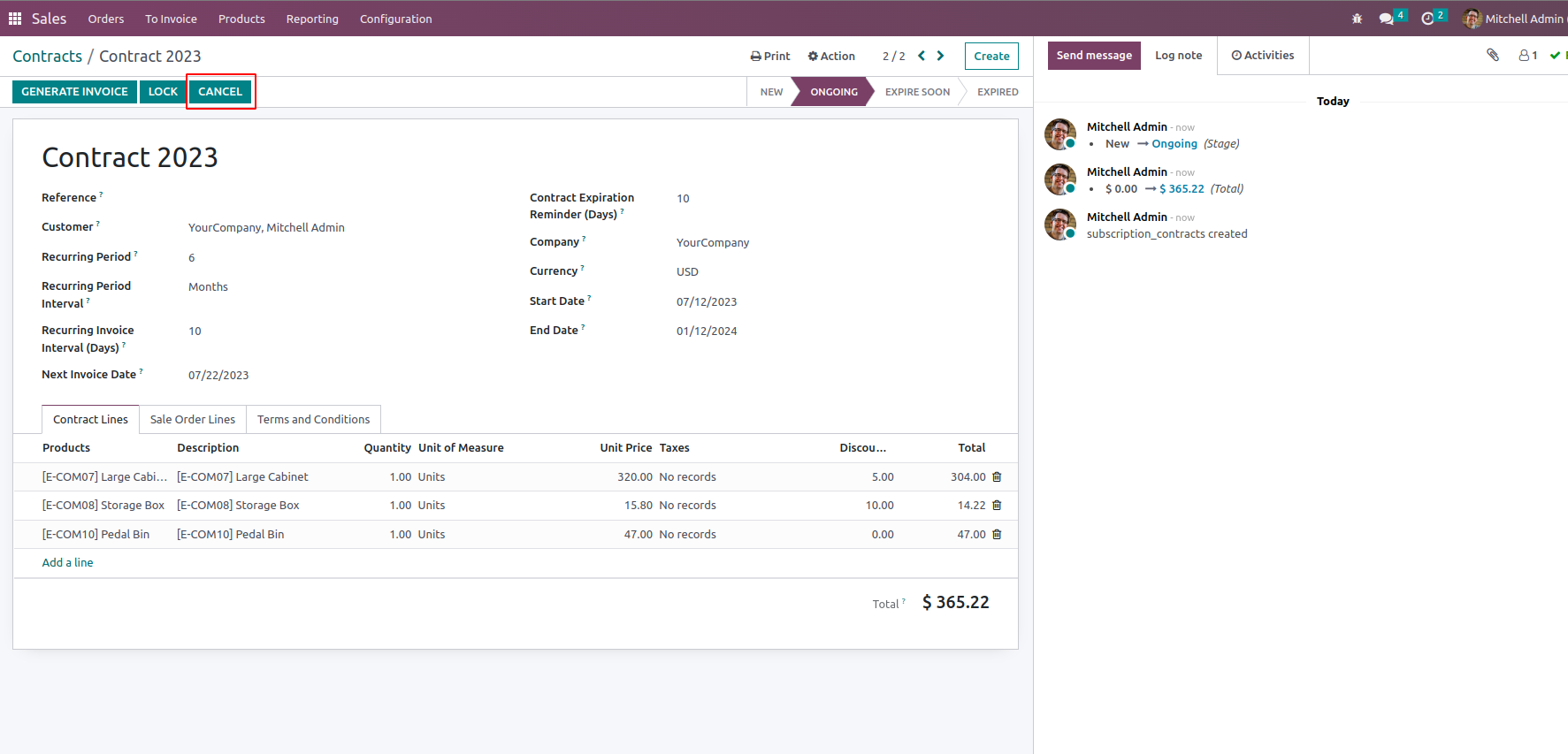Delete the Pedal Bin line trash icon
1568x754 pixels.
[997, 534]
